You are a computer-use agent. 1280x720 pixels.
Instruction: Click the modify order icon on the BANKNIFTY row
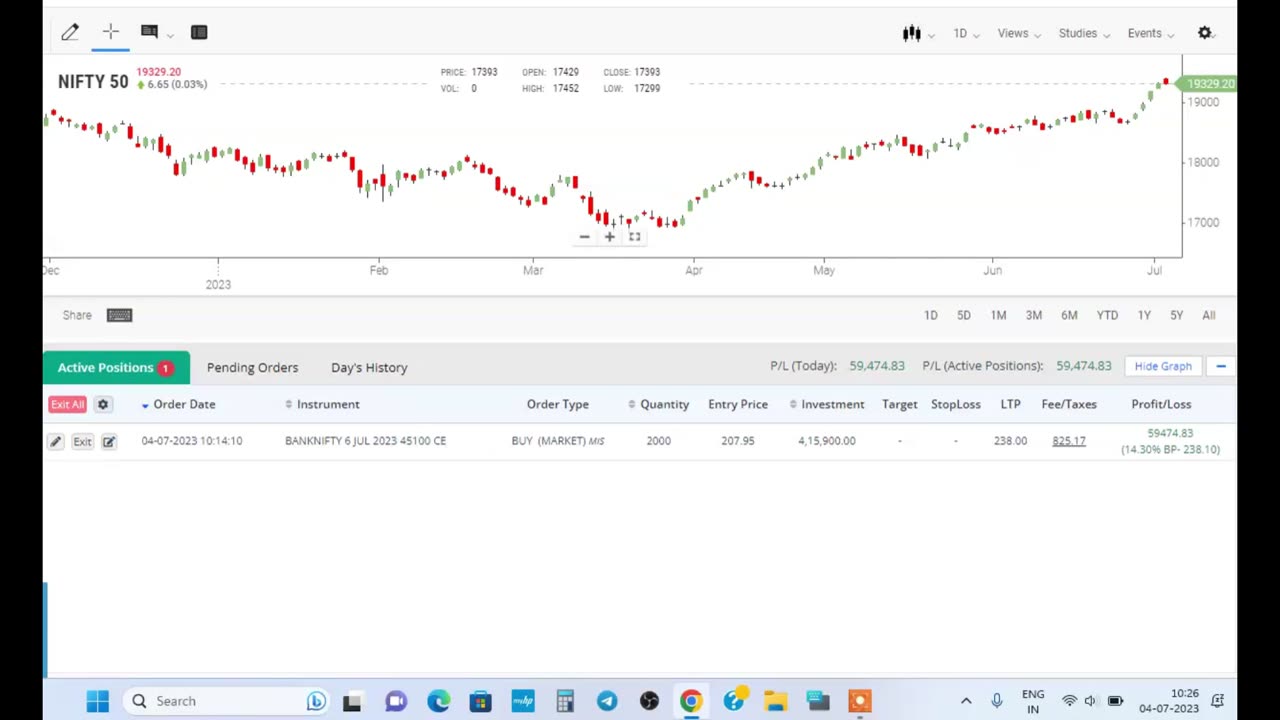pyautogui.click(x=109, y=441)
